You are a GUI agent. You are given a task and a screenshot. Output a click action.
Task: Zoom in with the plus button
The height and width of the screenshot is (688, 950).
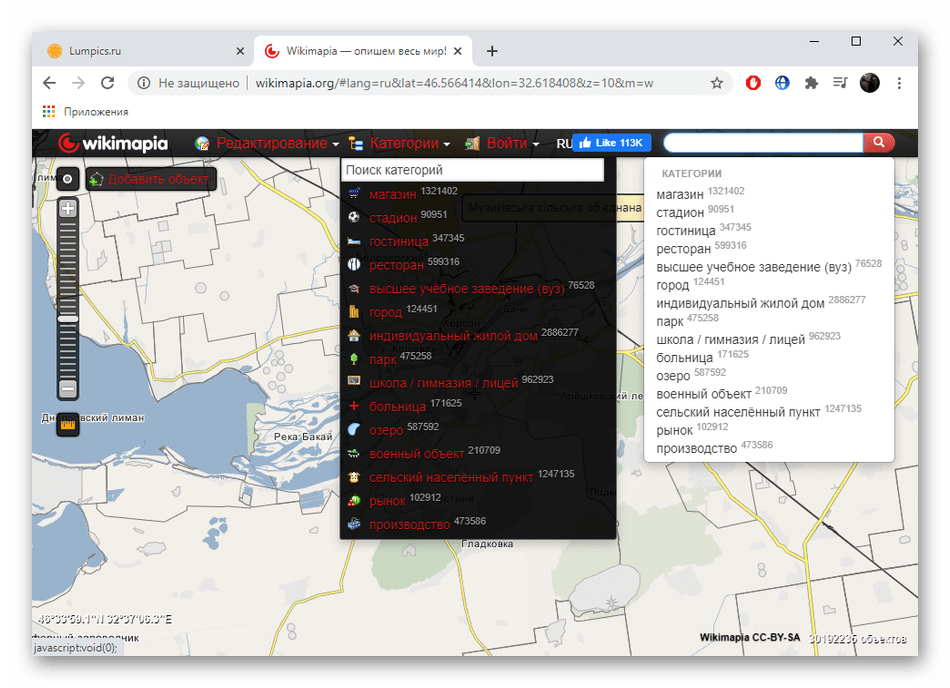tap(67, 209)
